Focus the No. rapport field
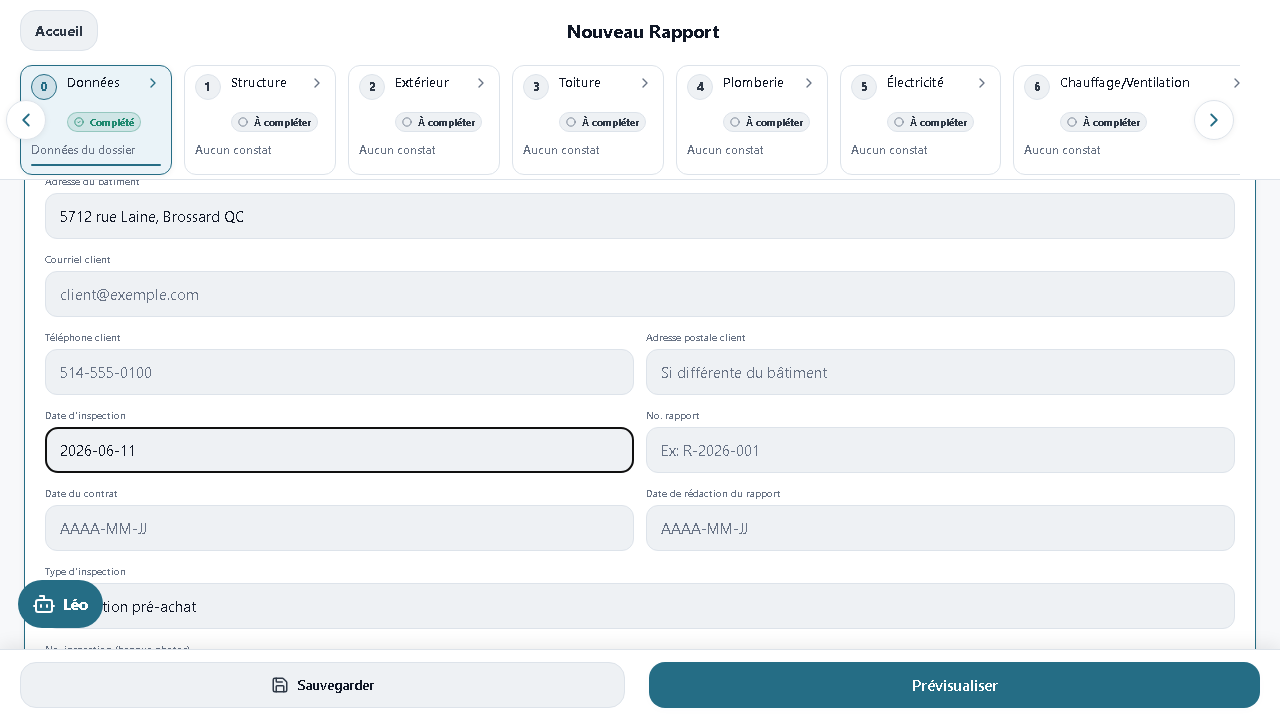Image resolution: width=1280 pixels, height=720 pixels. (x=940, y=450)
